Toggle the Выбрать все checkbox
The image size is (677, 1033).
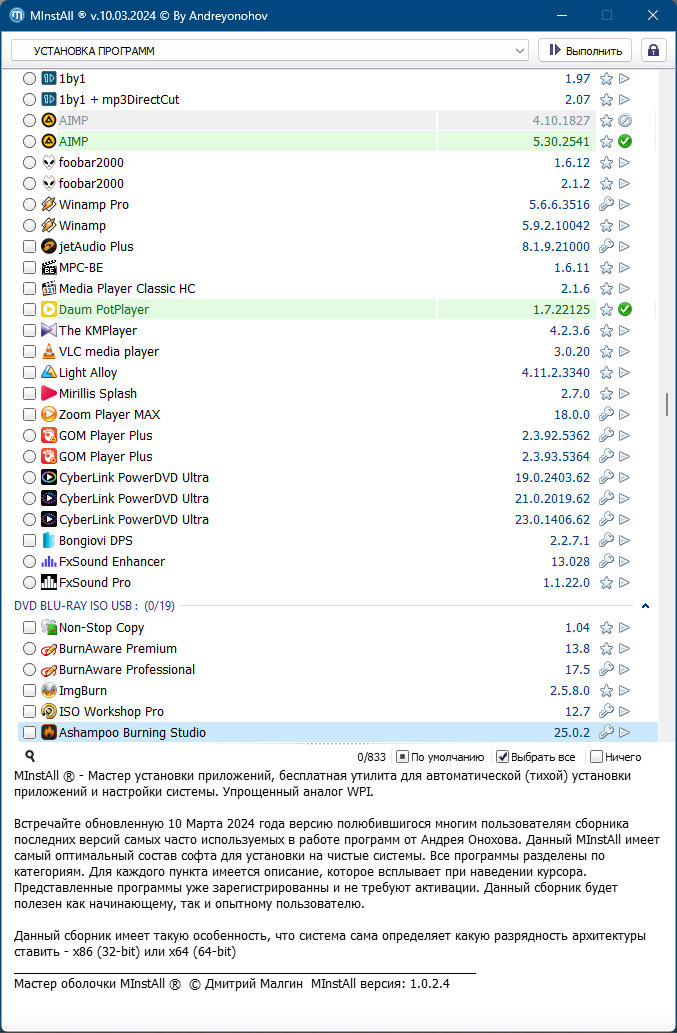pyautogui.click(x=503, y=757)
